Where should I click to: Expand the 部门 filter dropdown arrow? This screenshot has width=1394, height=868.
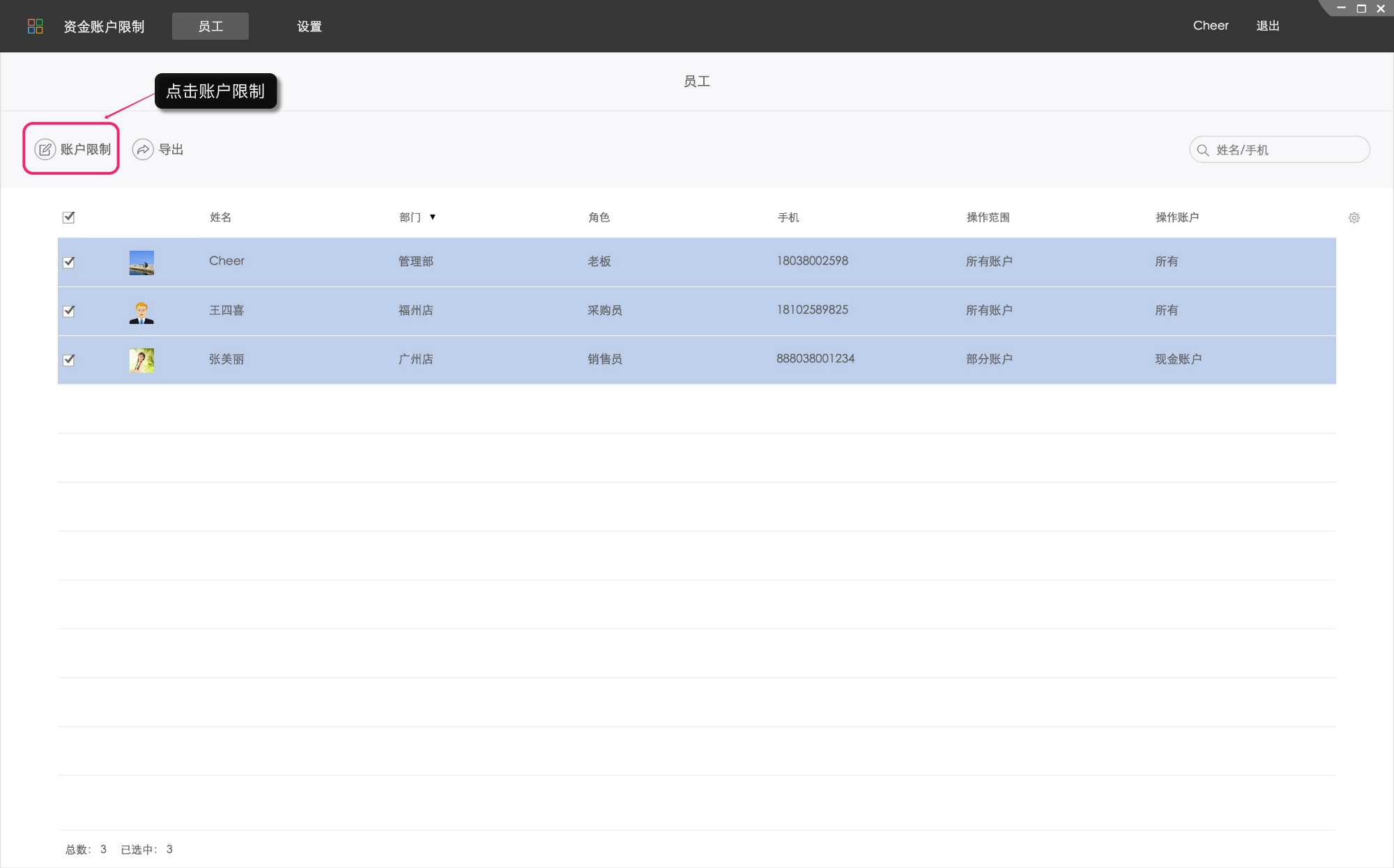432,217
